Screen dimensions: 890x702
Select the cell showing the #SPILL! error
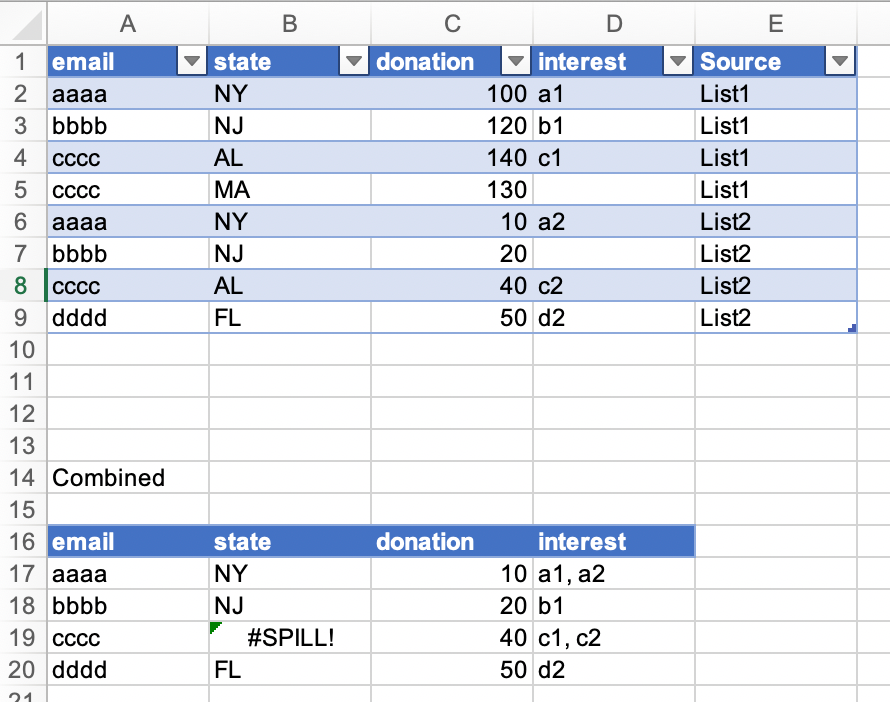290,638
